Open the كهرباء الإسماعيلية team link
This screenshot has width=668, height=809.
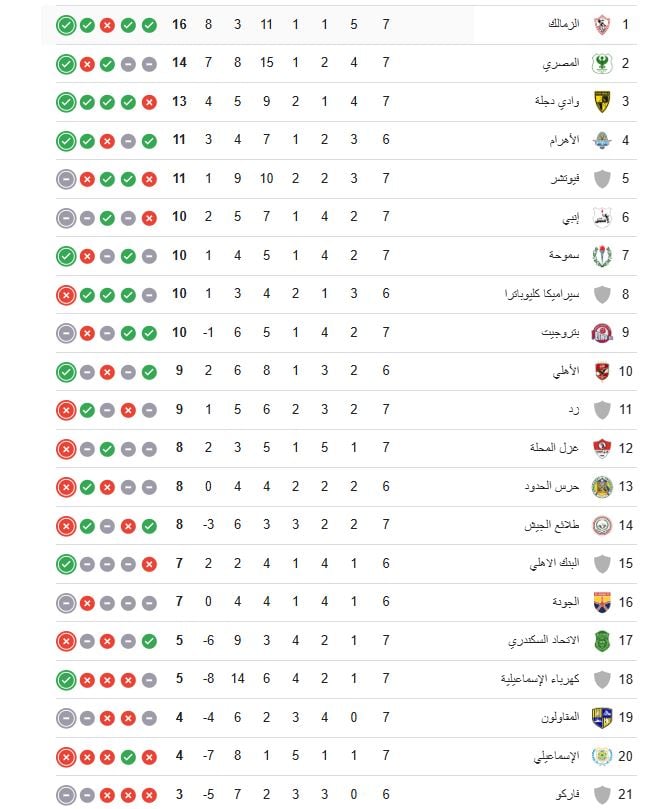pyautogui.click(x=542, y=680)
